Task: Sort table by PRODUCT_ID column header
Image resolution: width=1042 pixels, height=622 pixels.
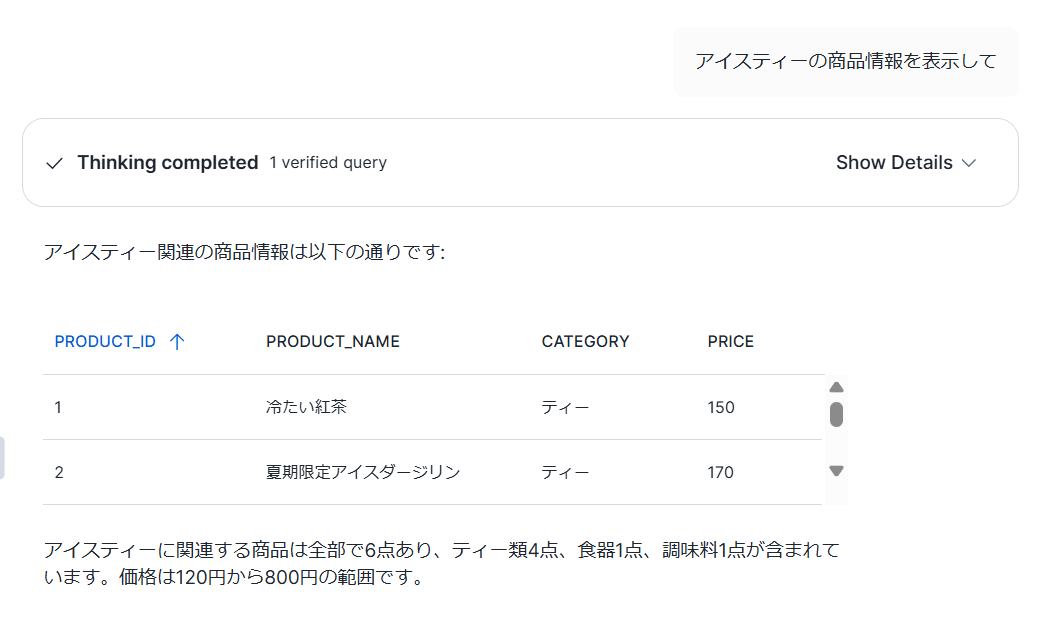Action: (105, 342)
